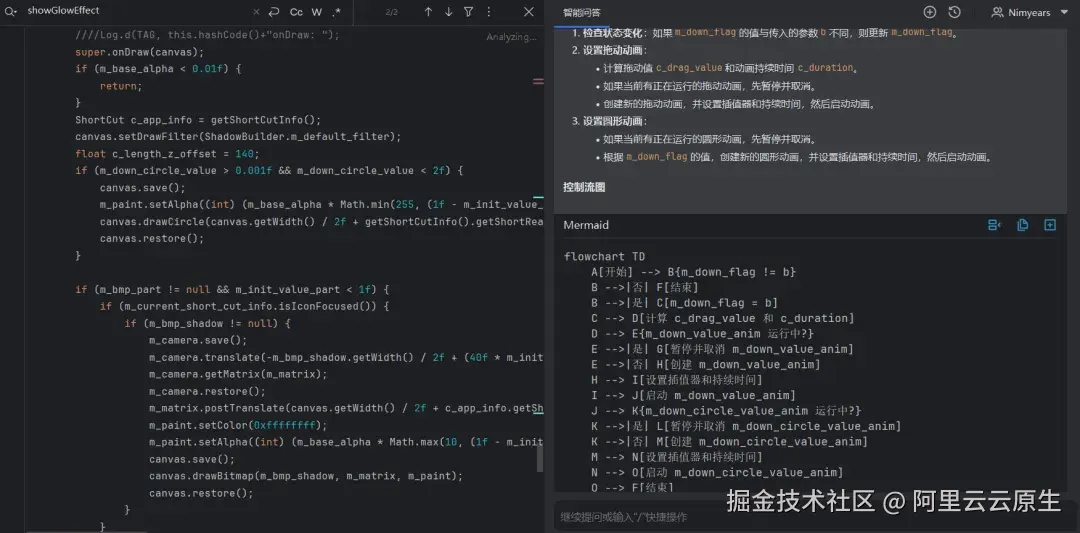
Task: Click the 2/2 match counter
Action: 391,12
